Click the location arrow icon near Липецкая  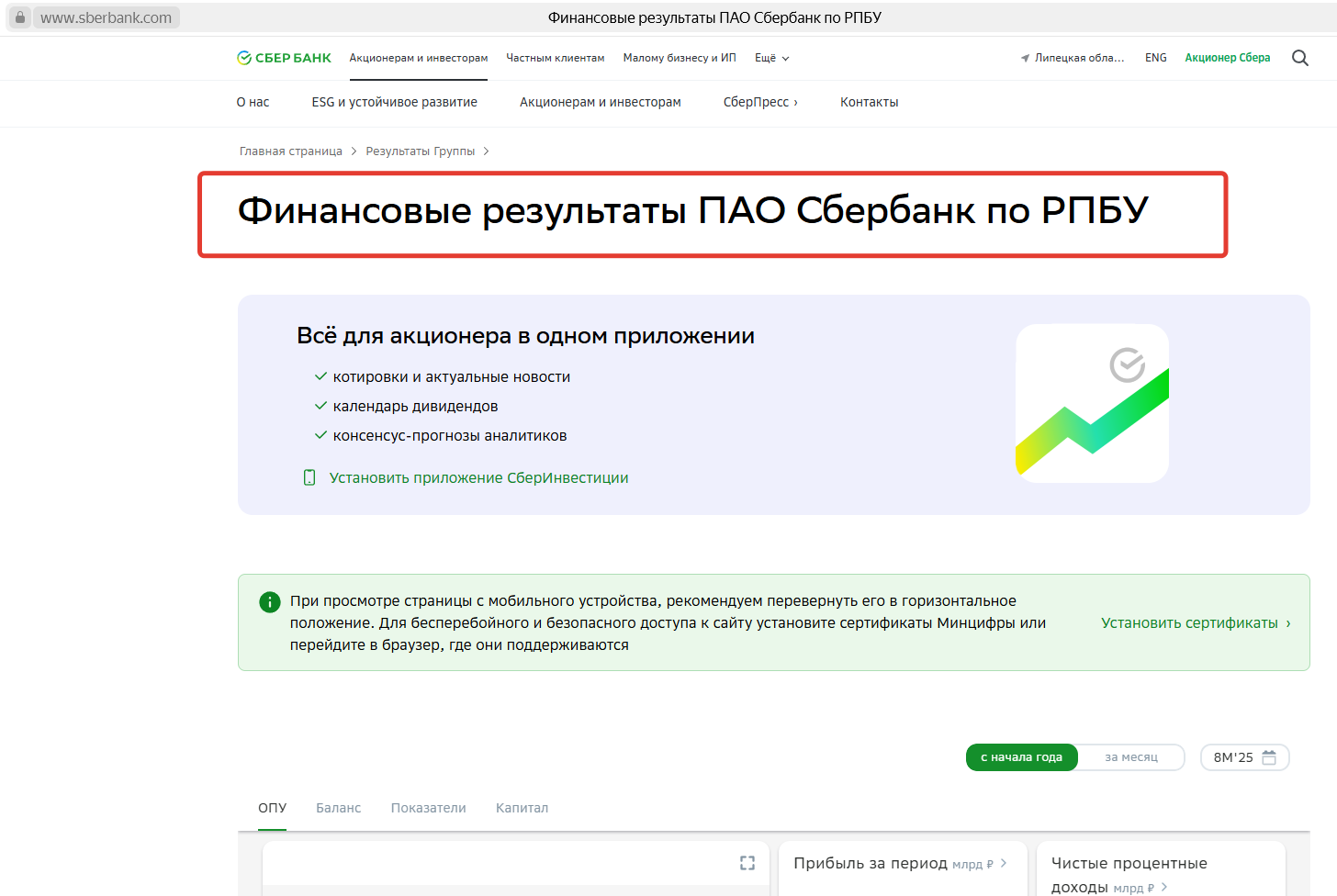(1025, 59)
